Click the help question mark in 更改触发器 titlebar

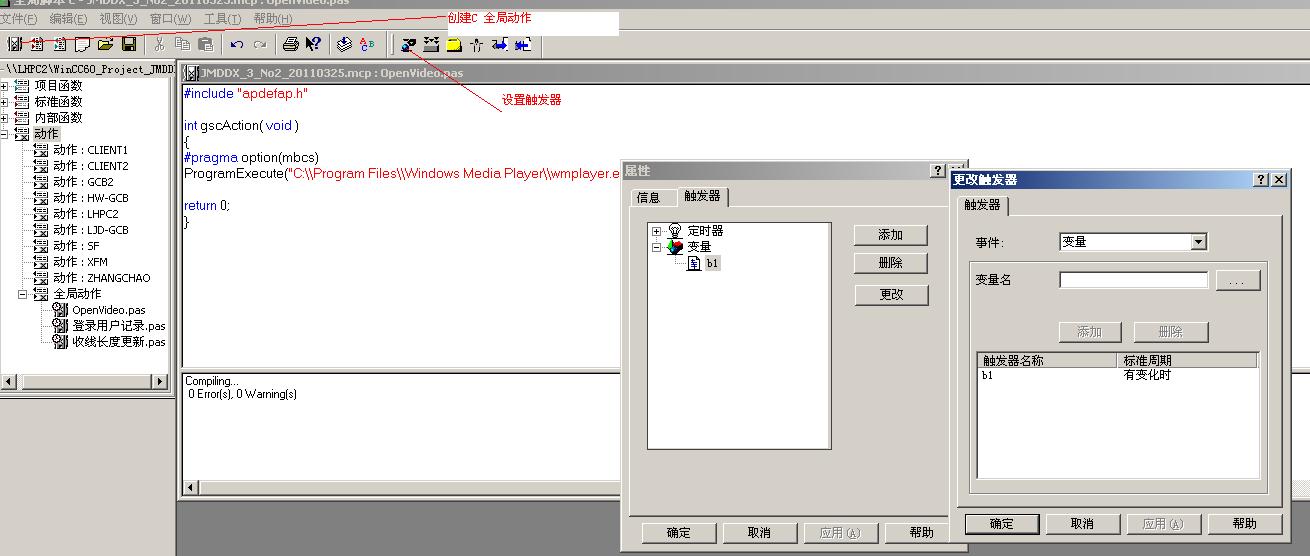coord(1261,179)
